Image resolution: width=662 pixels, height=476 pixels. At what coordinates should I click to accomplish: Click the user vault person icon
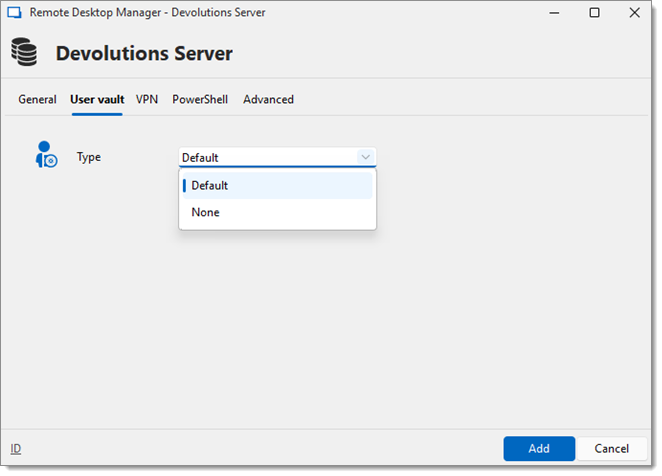(x=46, y=155)
